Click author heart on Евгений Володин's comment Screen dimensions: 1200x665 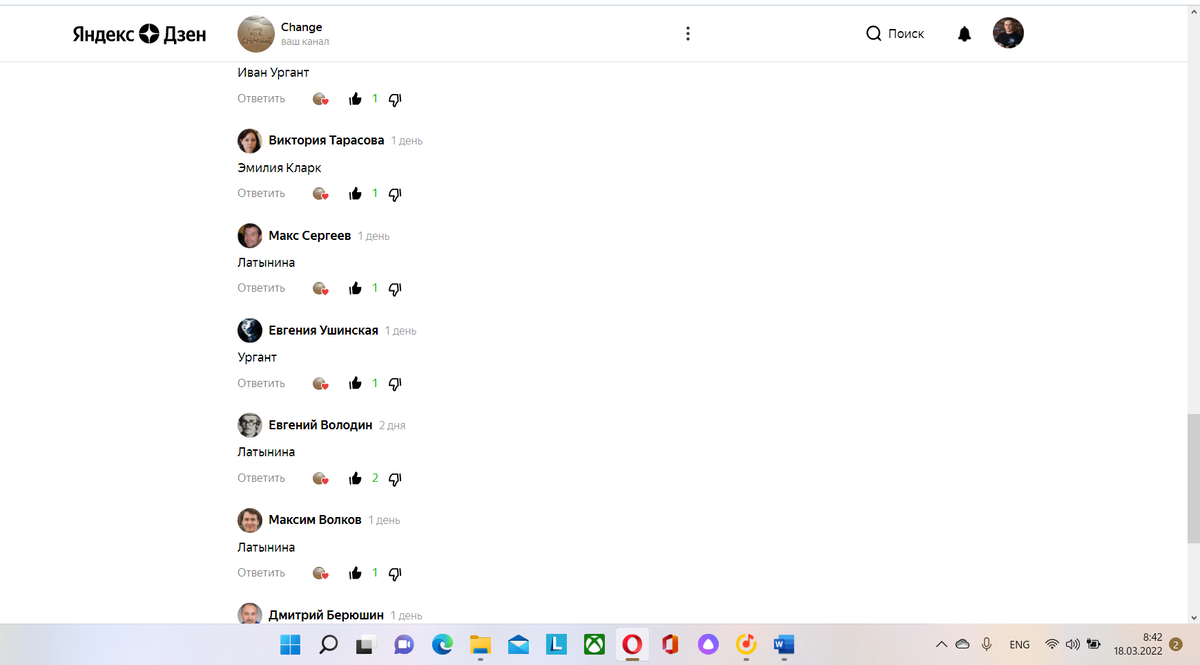click(x=320, y=478)
